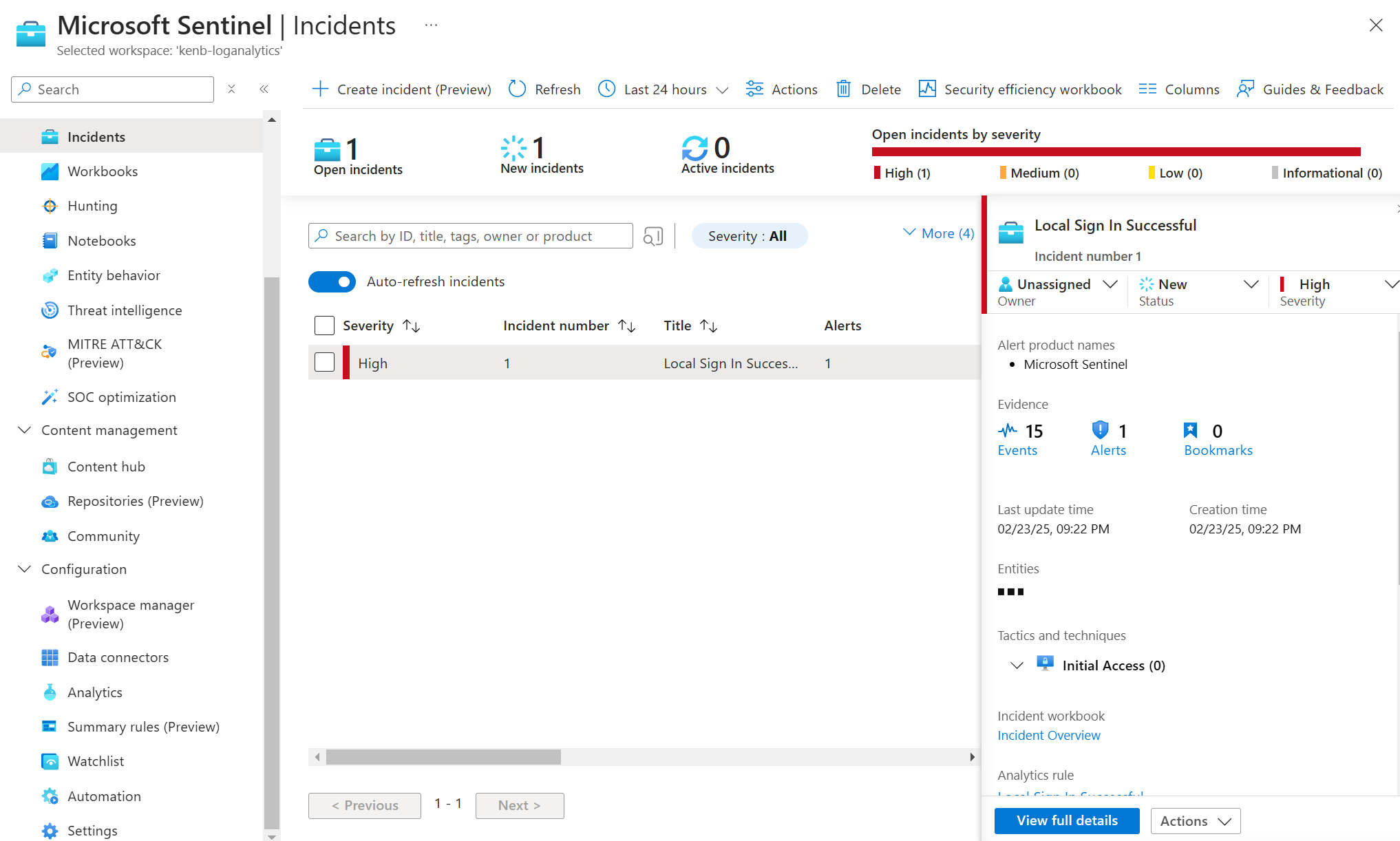Click the disabled Previous page button
Screen dimensions: 1400x841
[x=365, y=805]
